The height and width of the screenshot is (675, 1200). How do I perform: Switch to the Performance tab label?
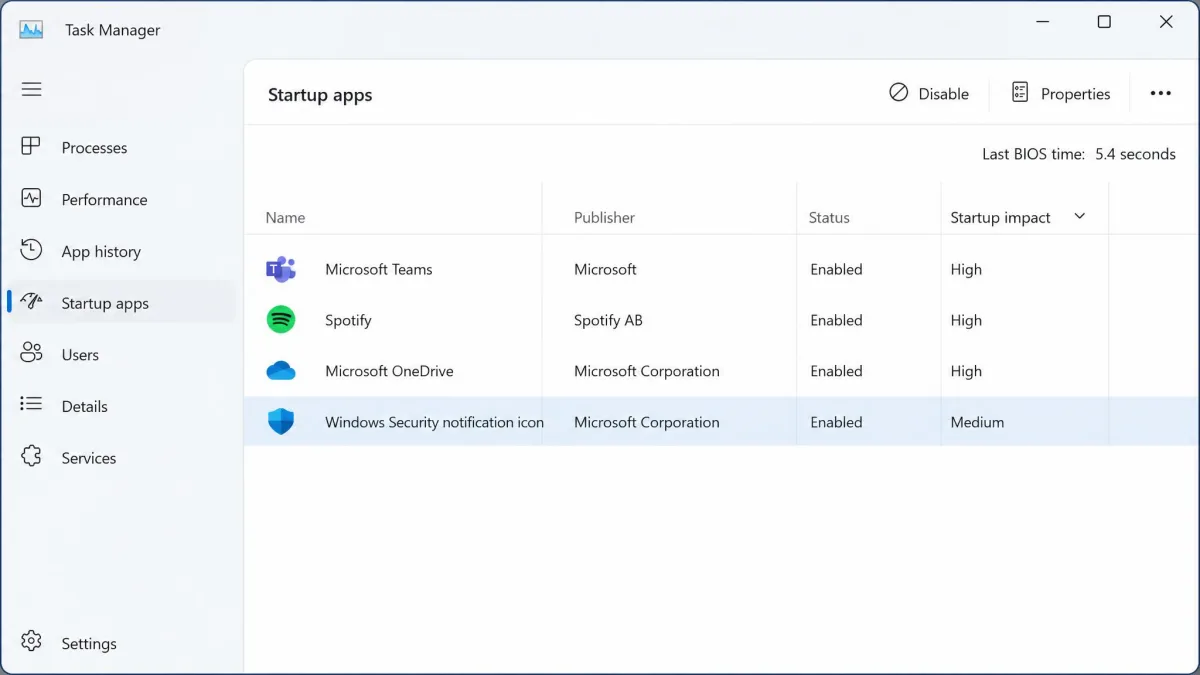click(x=104, y=200)
